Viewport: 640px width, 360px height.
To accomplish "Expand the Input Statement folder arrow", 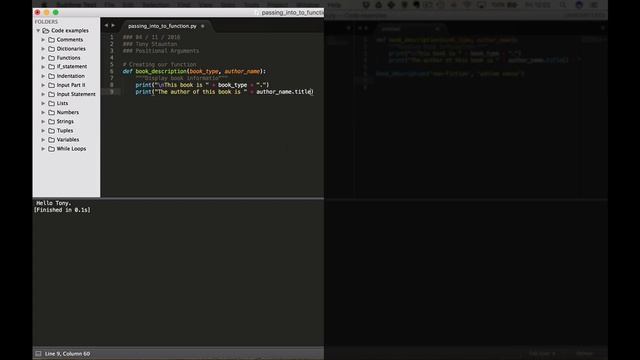I will pyautogui.click(x=43, y=94).
